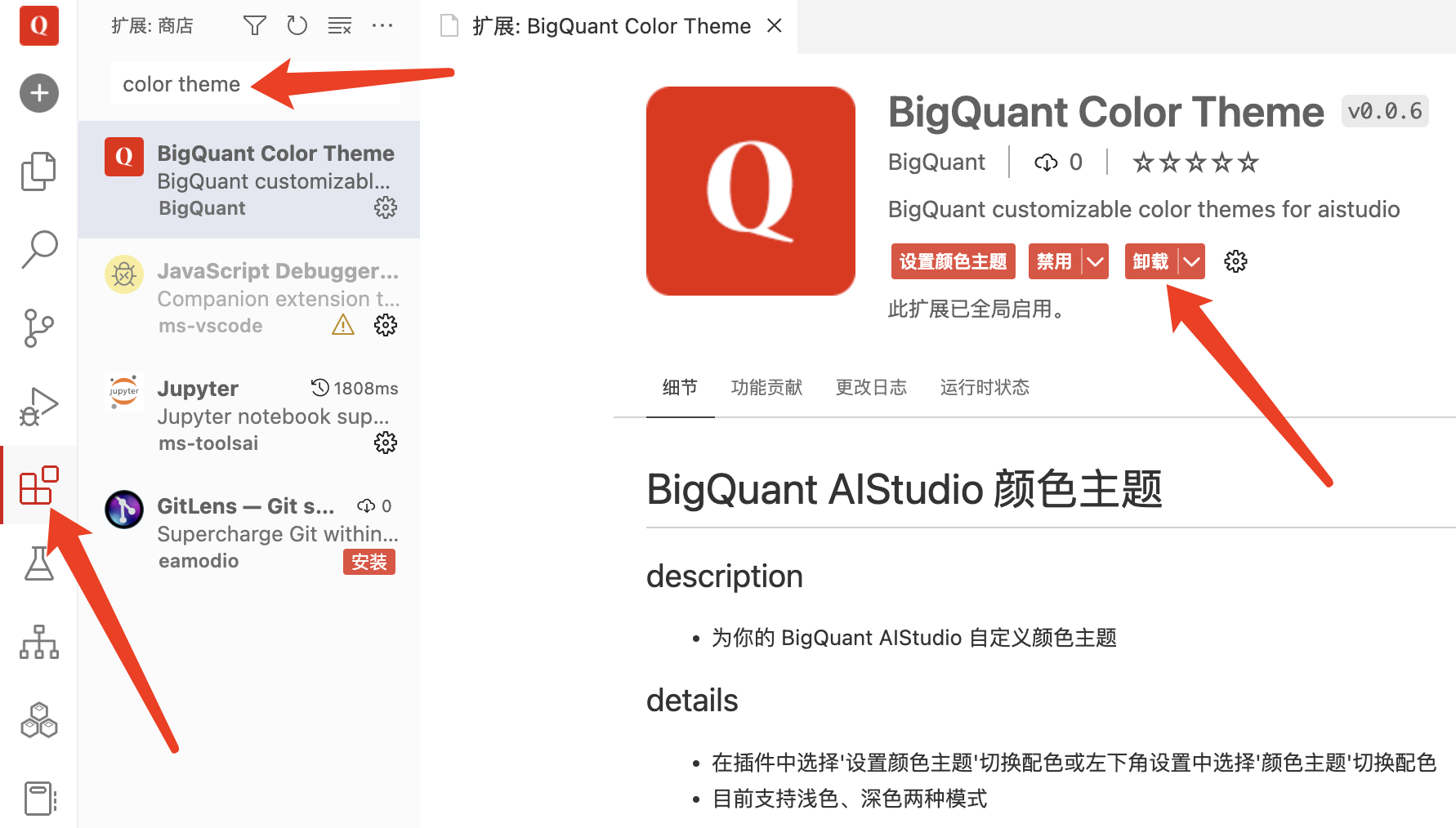Screen dimensions: 1456x828
Task: Open the Search view
Action: [x=39, y=249]
